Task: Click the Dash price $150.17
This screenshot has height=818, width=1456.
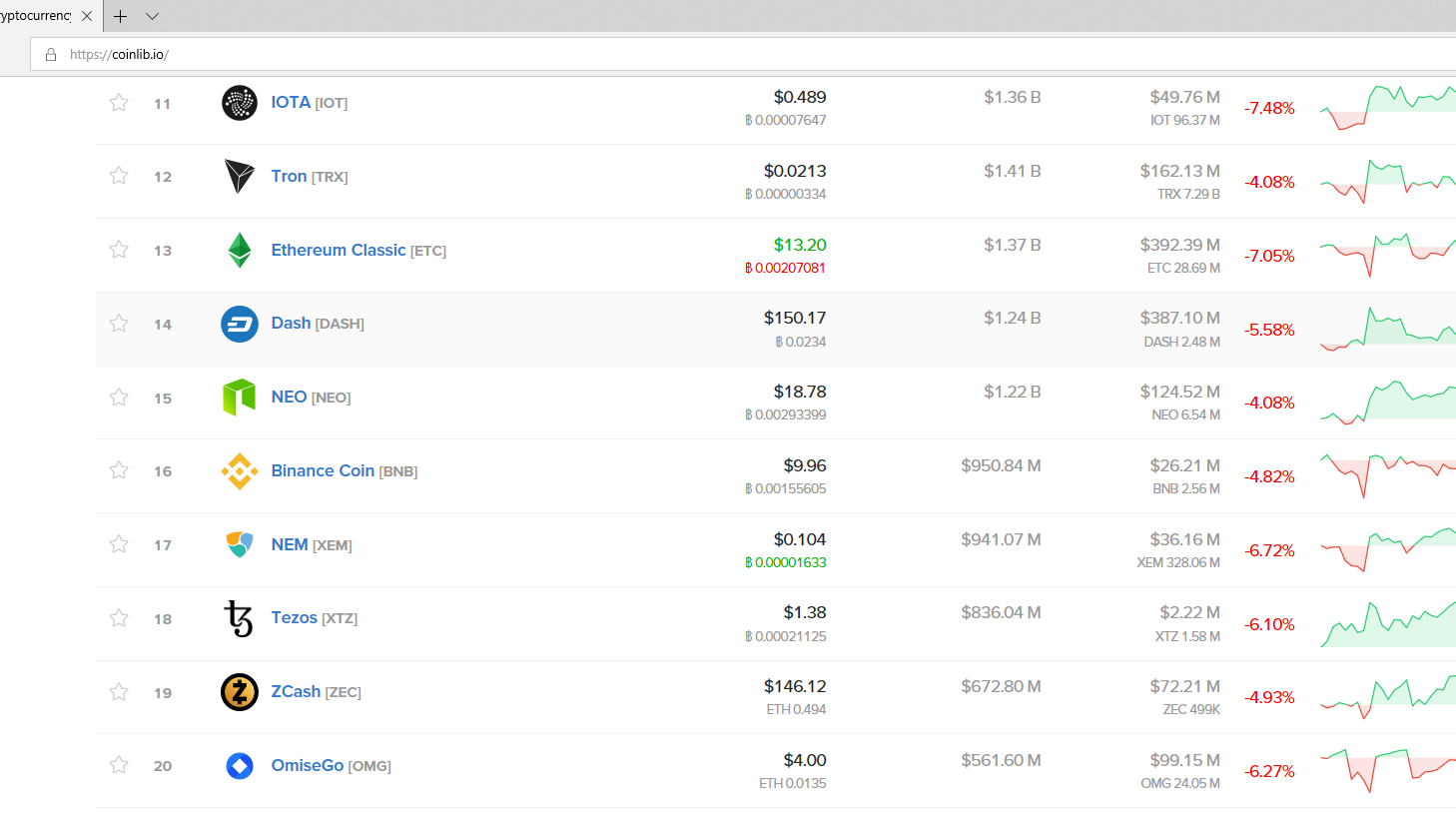Action: [795, 318]
